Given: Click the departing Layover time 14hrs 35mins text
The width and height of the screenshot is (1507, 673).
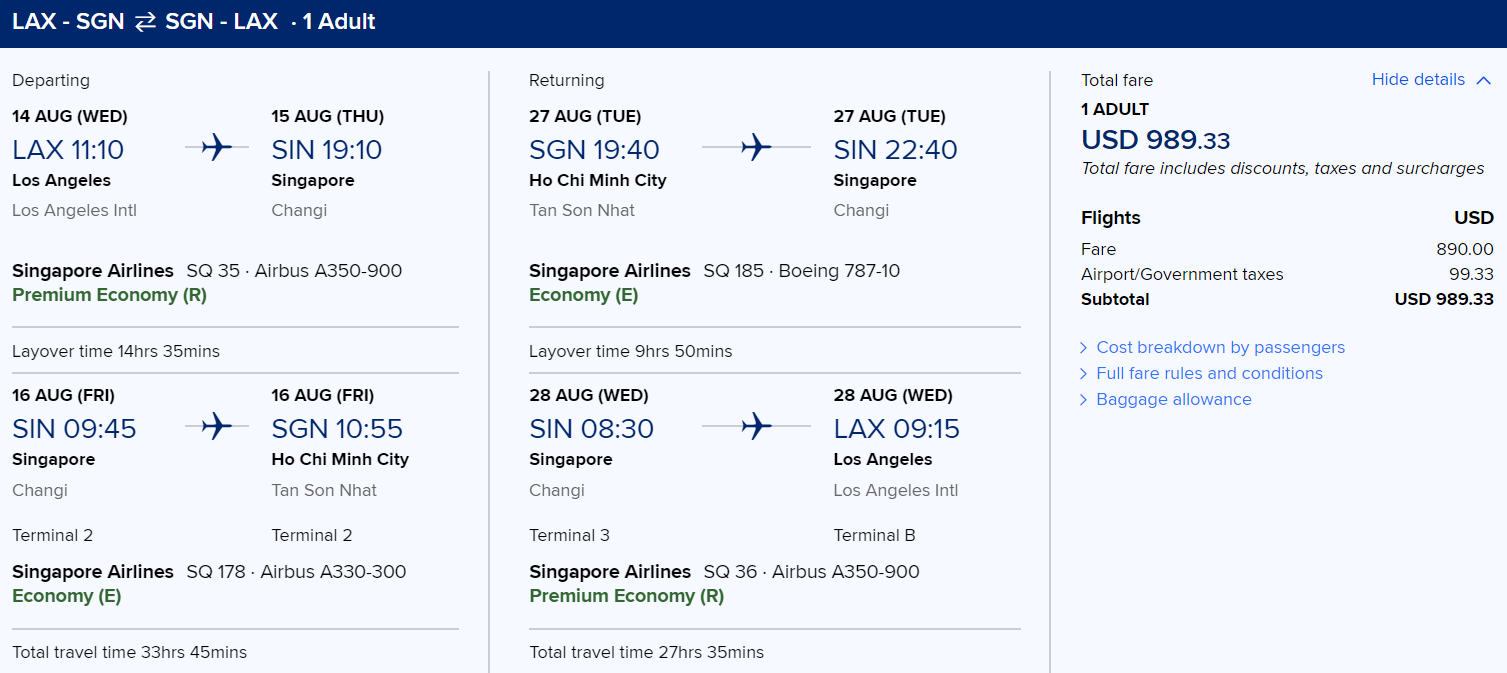Looking at the screenshot, I should (x=116, y=351).
